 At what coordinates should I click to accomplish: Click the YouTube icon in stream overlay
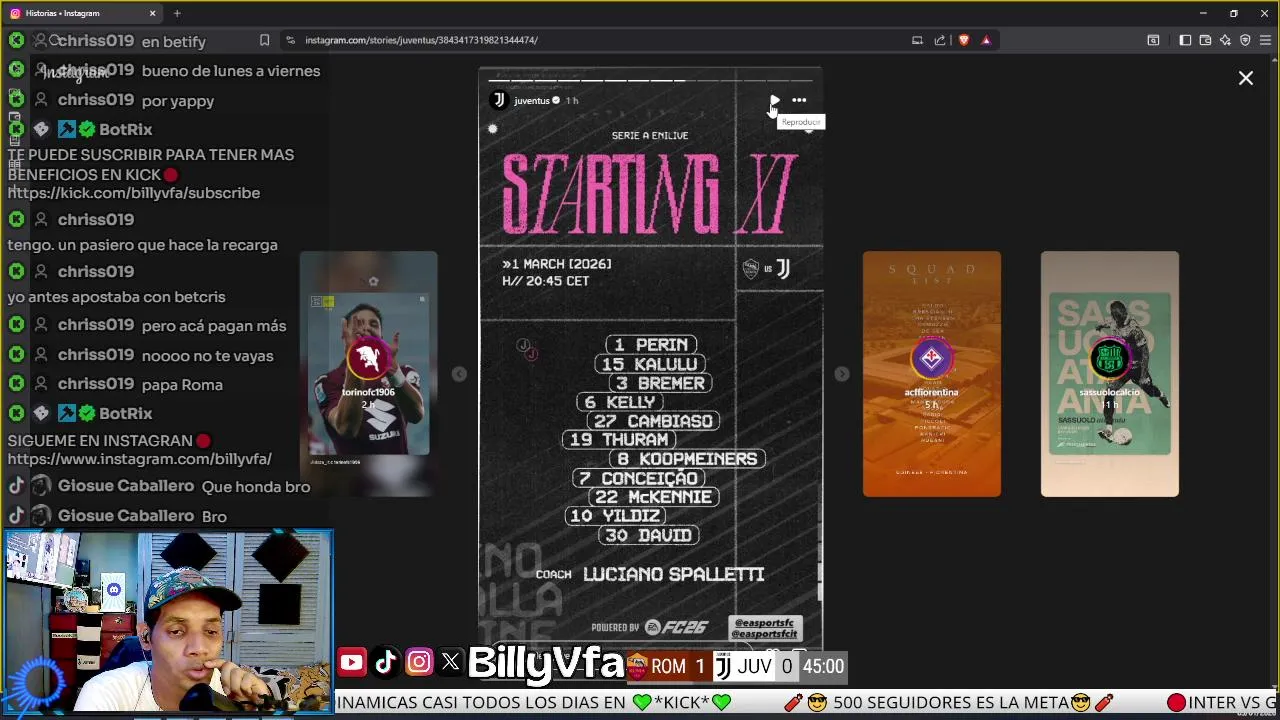351,662
